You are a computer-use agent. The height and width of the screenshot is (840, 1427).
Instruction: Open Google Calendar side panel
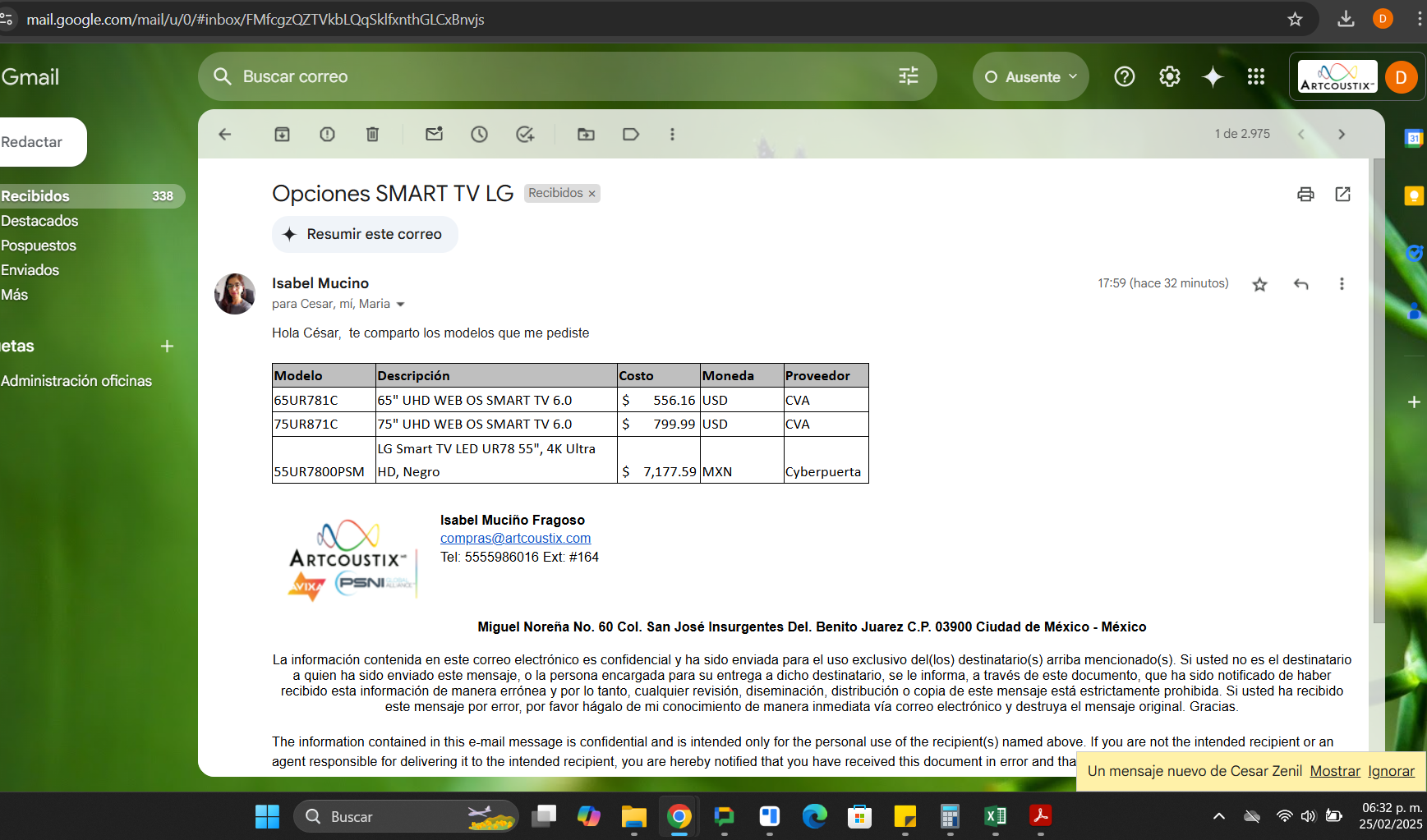(1414, 138)
